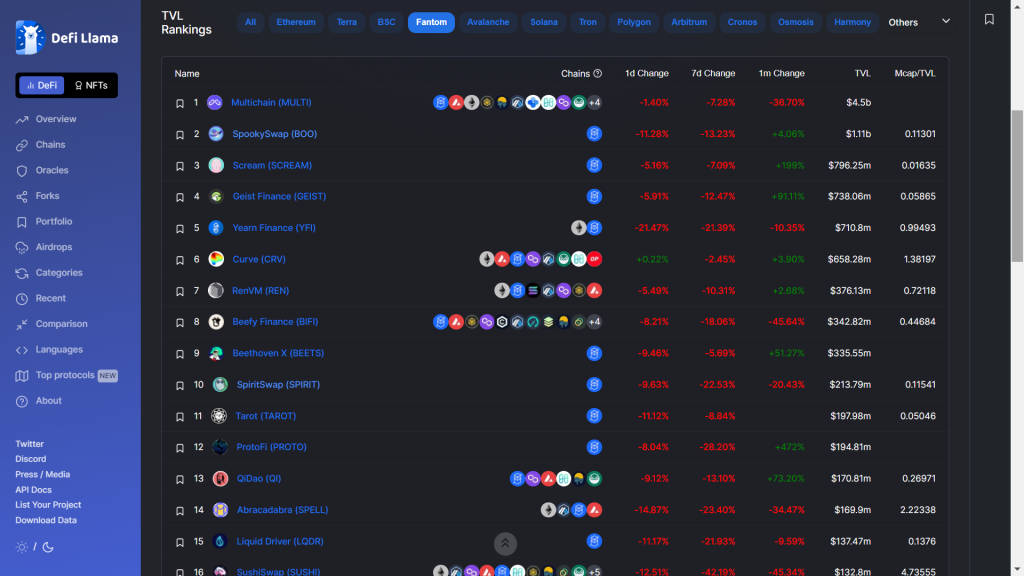Select the Solana chain tab

point(544,22)
